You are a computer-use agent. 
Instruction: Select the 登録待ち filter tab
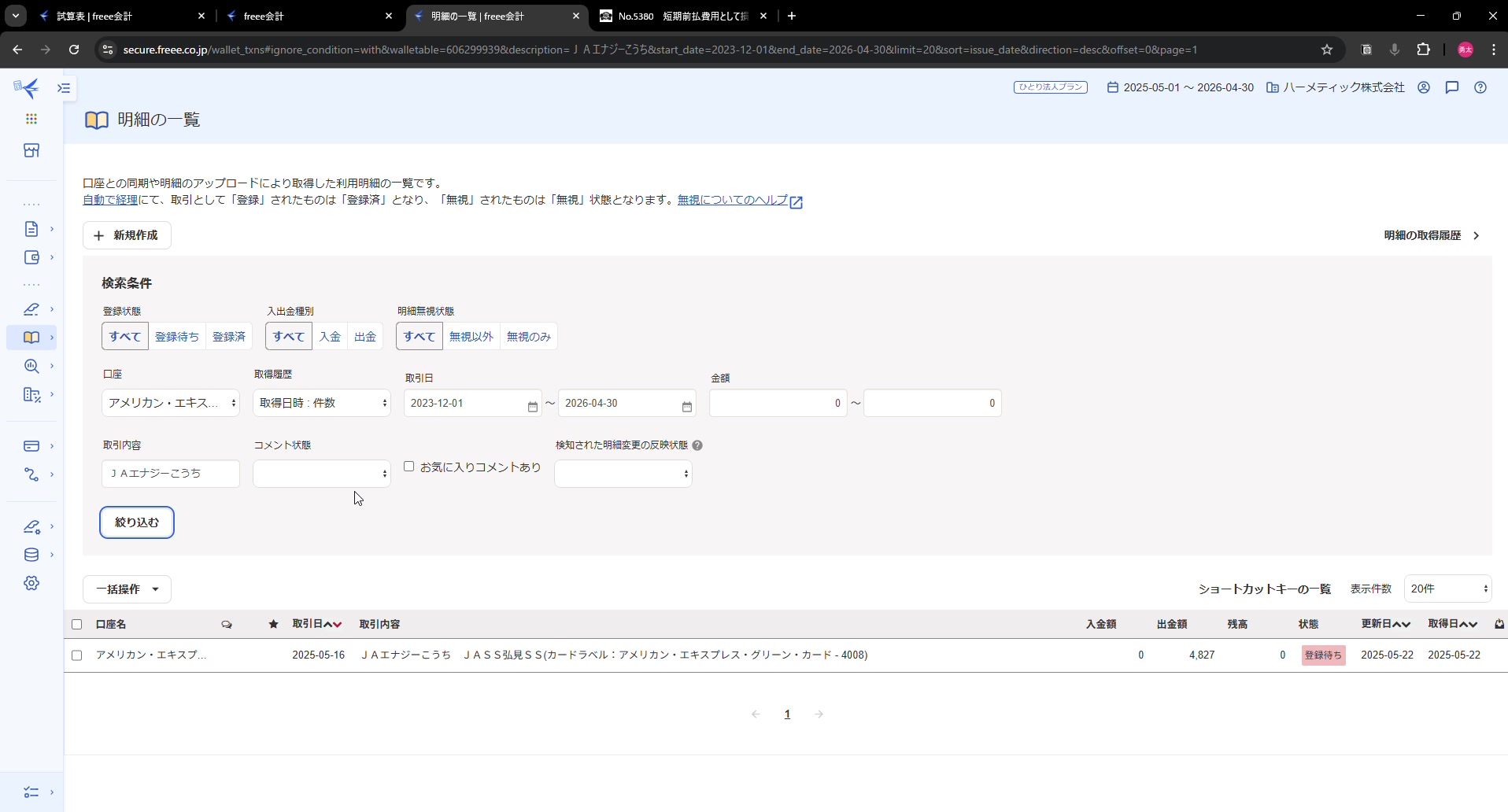click(x=176, y=337)
